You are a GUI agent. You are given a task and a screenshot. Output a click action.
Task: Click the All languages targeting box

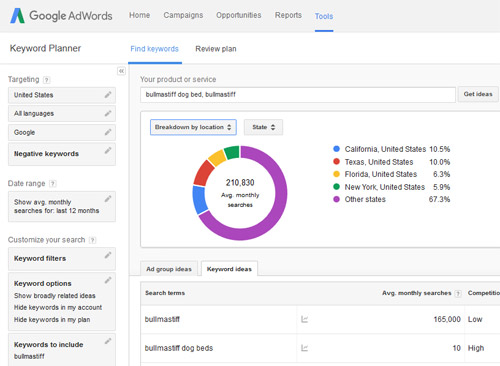[62, 114]
